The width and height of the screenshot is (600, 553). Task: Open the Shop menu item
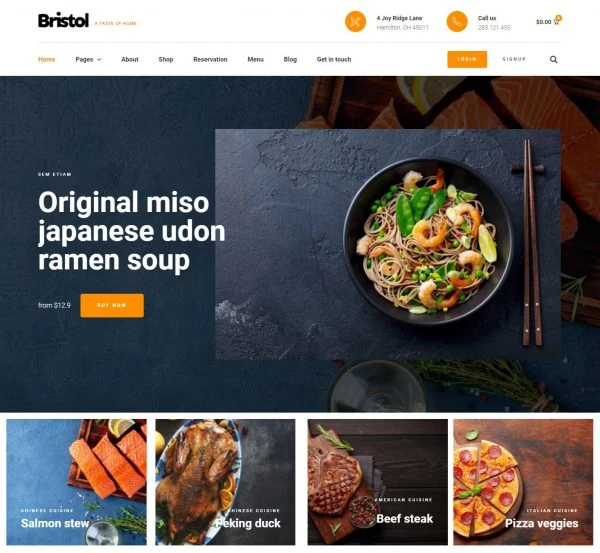166,59
